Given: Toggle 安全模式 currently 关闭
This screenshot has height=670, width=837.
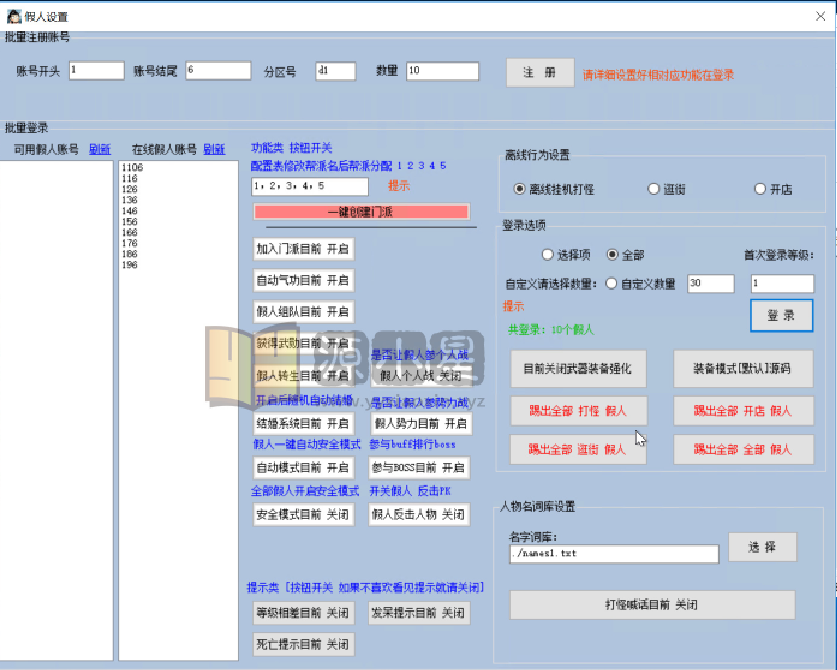Looking at the screenshot, I should click(x=303, y=515).
